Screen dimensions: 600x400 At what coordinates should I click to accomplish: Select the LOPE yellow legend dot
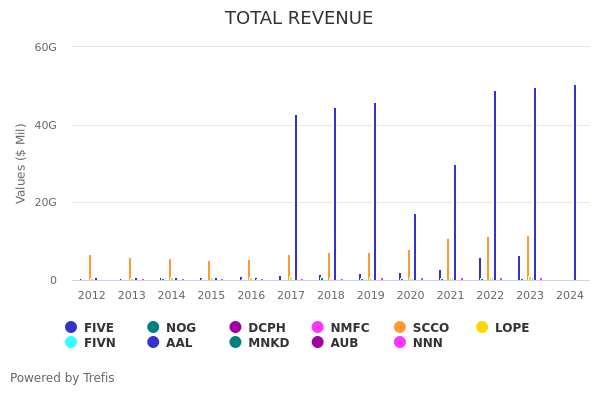[x=483, y=327]
